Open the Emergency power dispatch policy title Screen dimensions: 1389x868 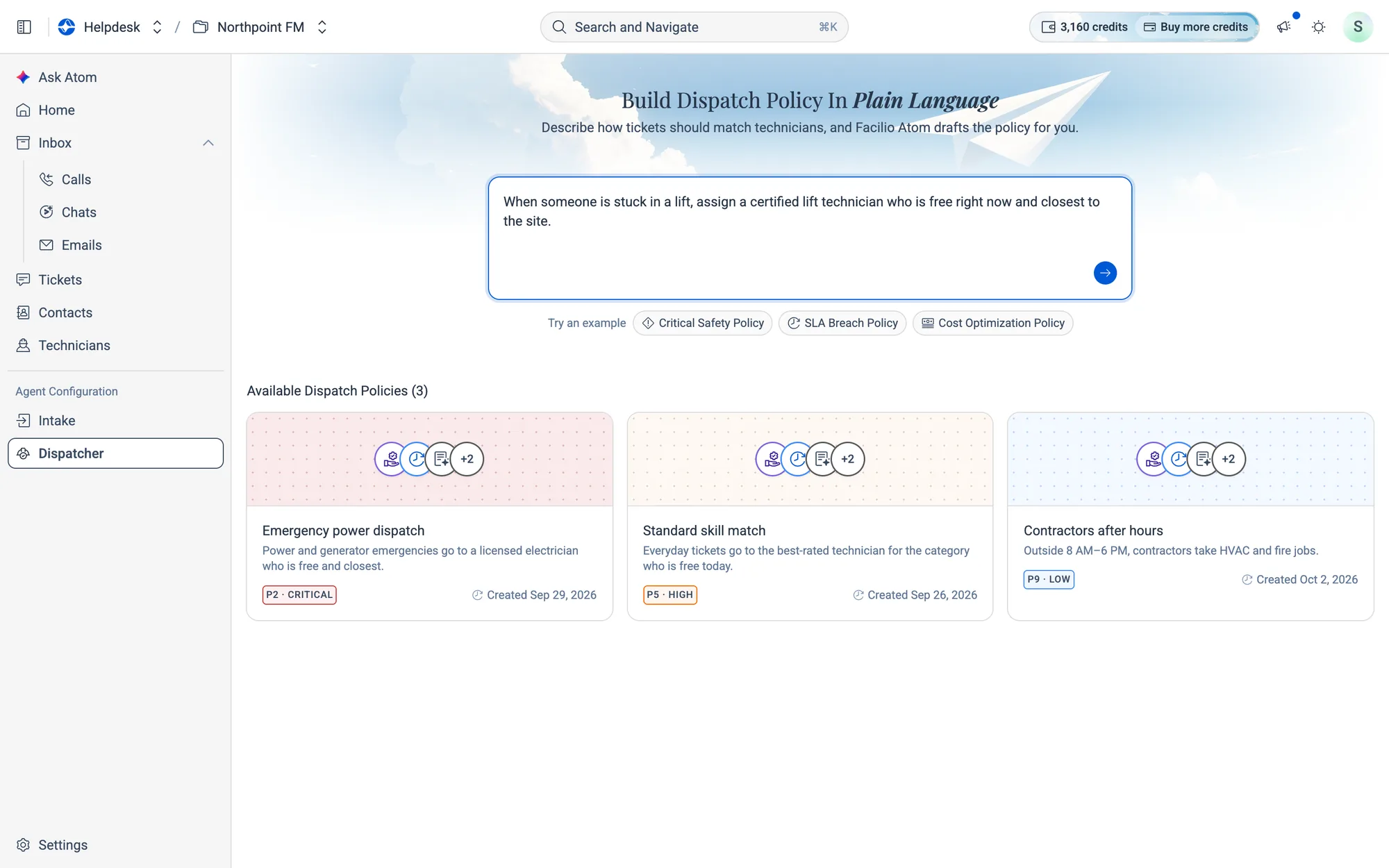(343, 531)
